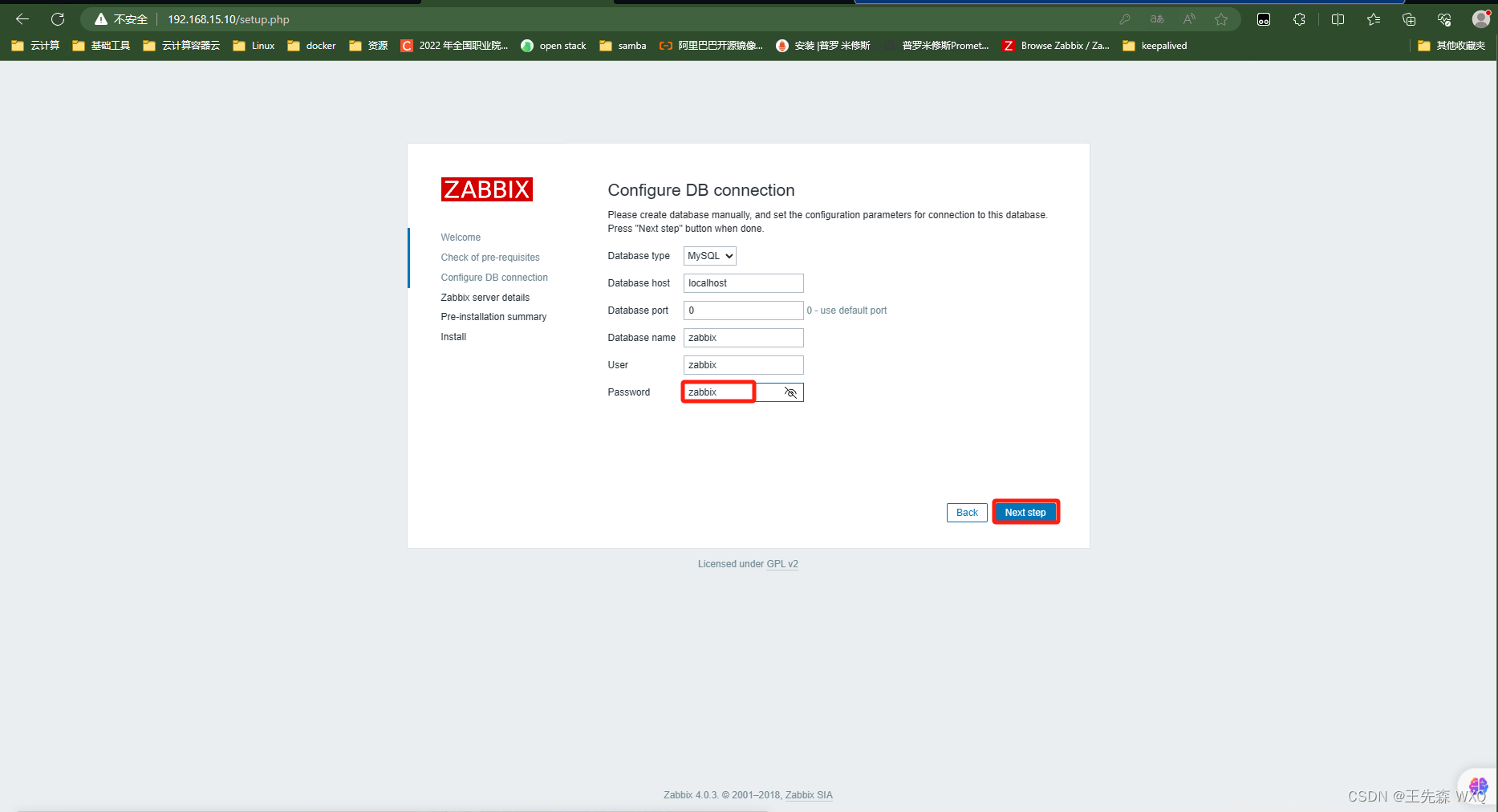Open the favorites list icon
1498x812 pixels.
[1374, 19]
